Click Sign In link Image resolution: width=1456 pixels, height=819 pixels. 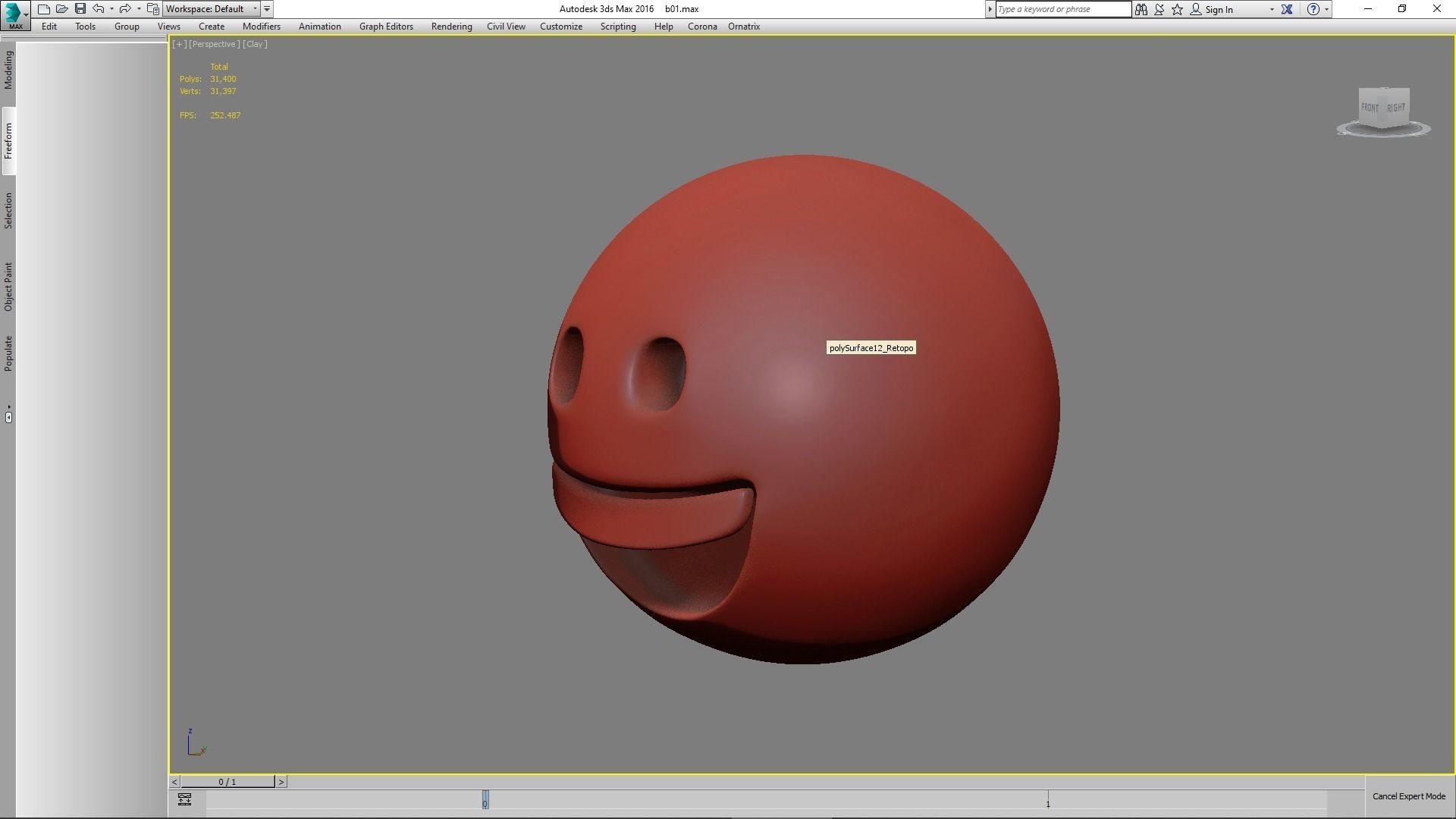tap(1219, 10)
